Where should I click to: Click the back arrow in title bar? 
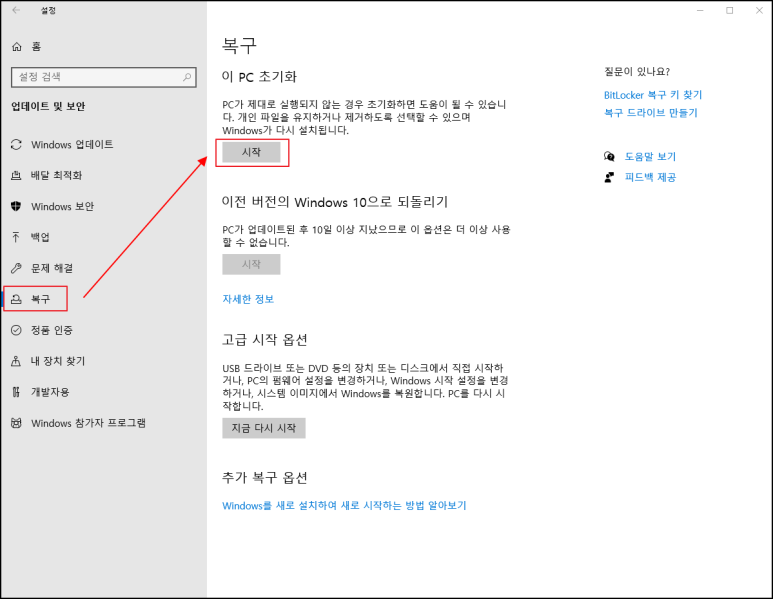coord(16,10)
